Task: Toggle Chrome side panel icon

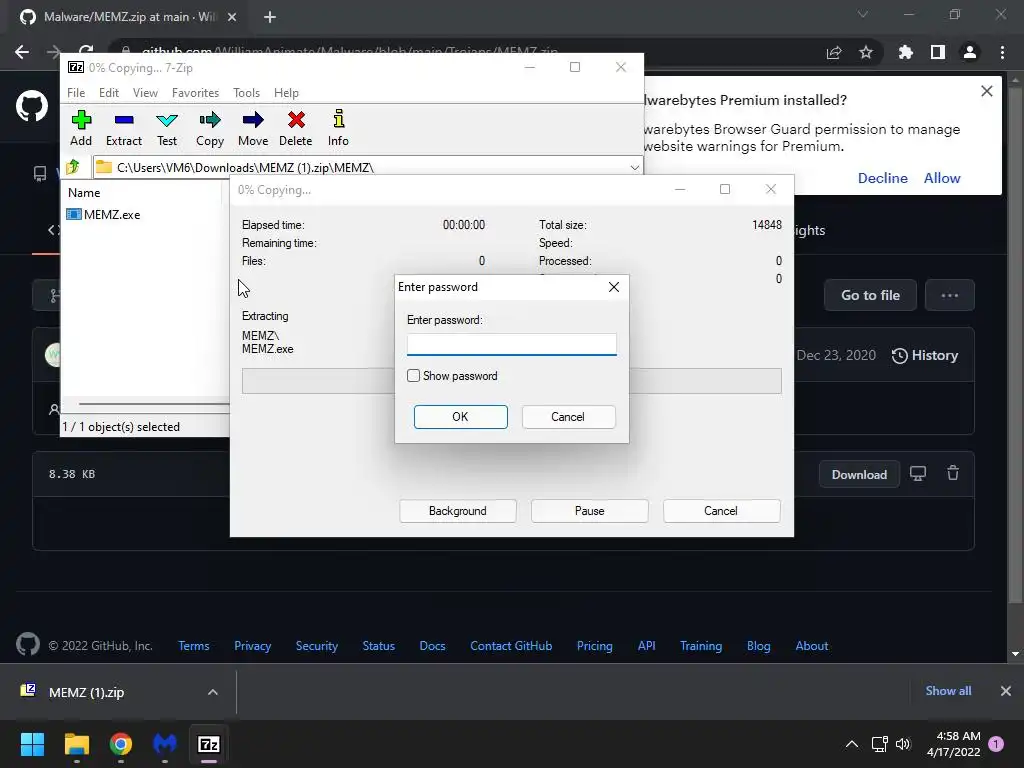Action: [938, 52]
